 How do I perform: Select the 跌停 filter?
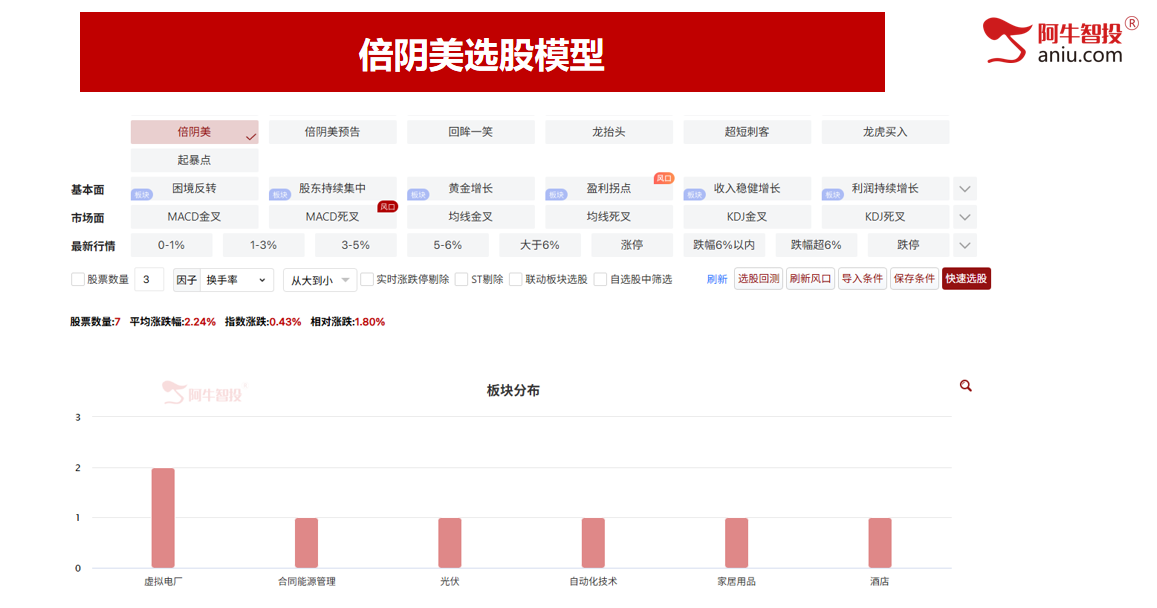pos(908,245)
